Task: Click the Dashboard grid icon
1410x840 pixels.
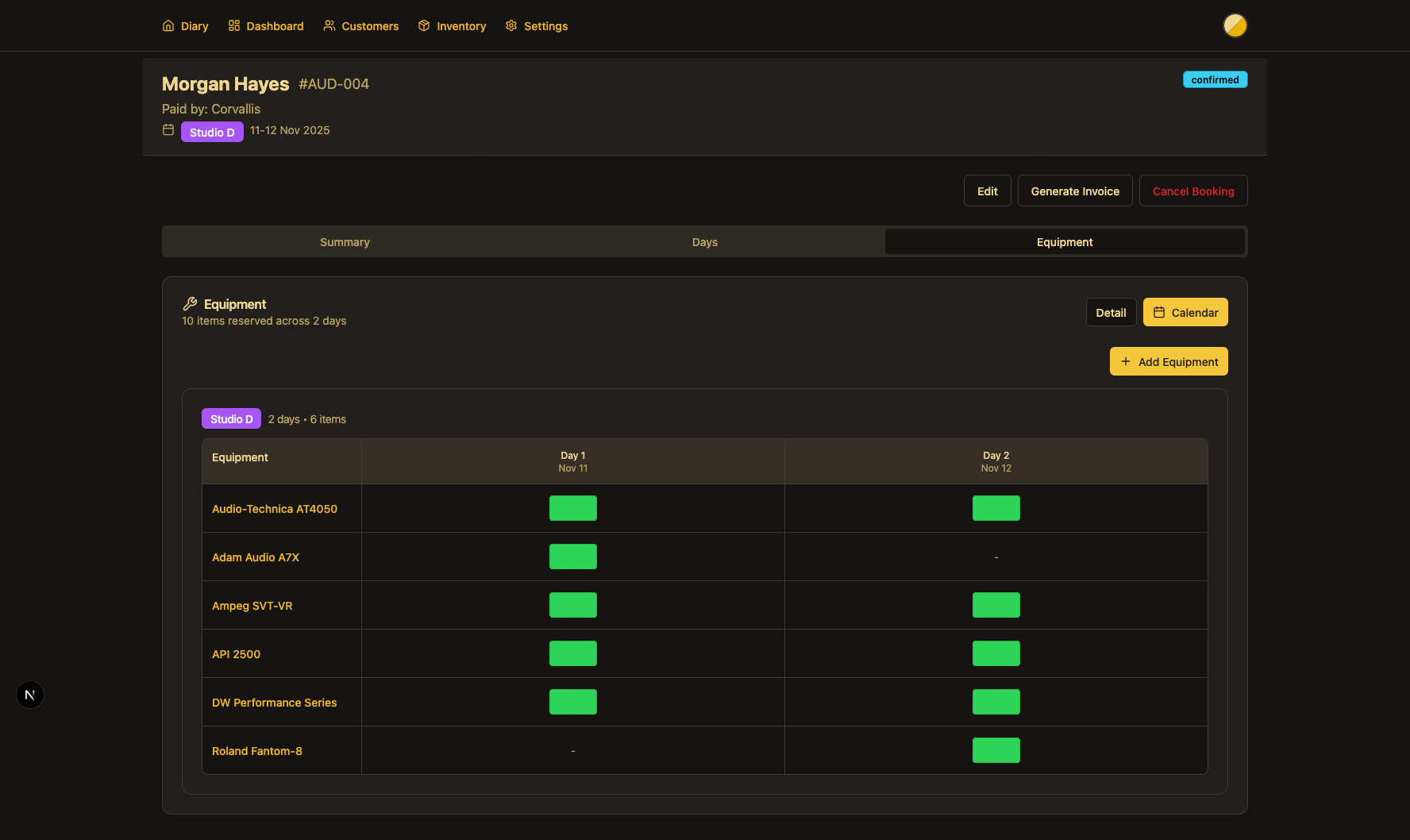Action: tap(234, 25)
